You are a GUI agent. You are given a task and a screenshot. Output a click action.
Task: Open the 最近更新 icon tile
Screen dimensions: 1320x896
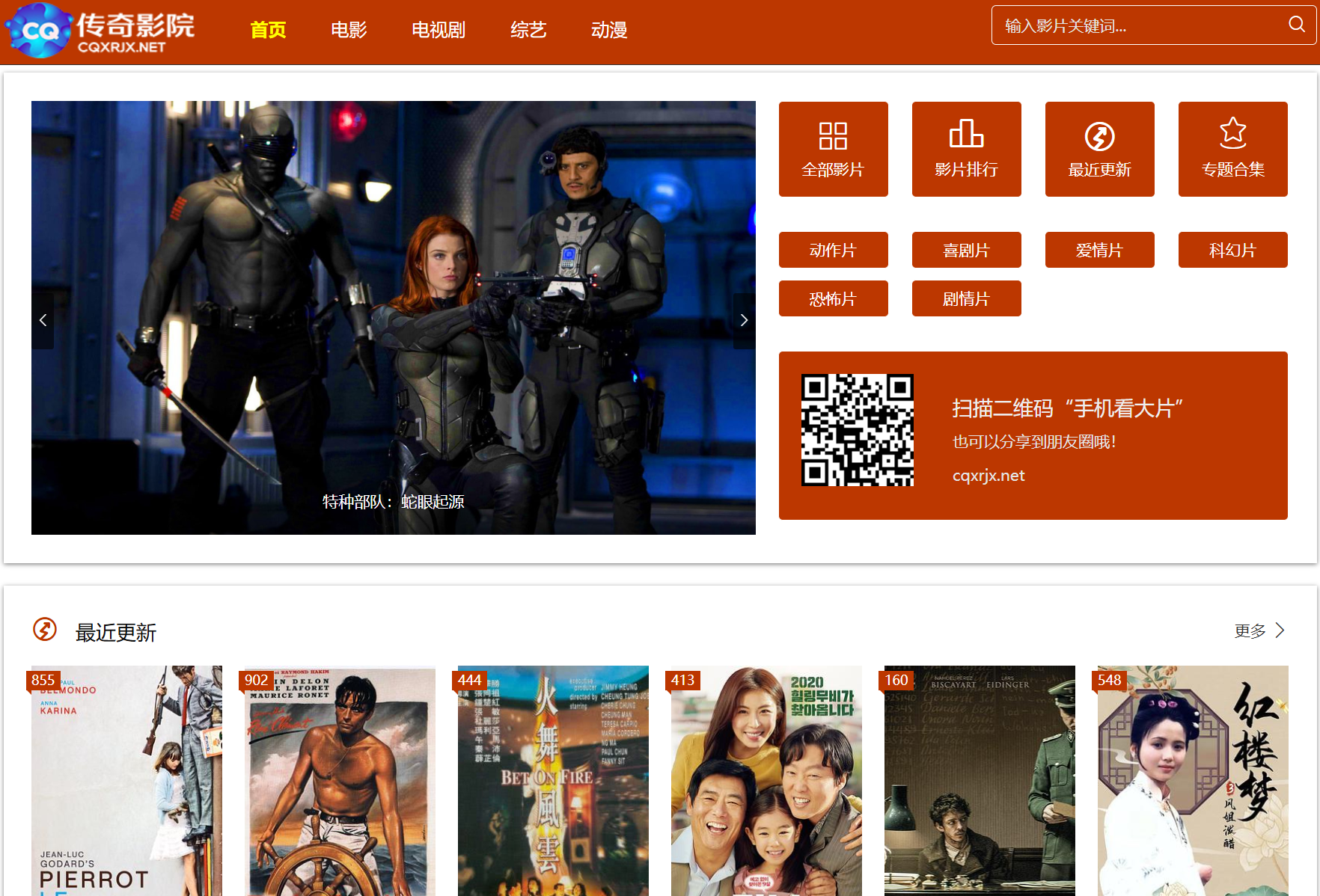tap(1099, 149)
